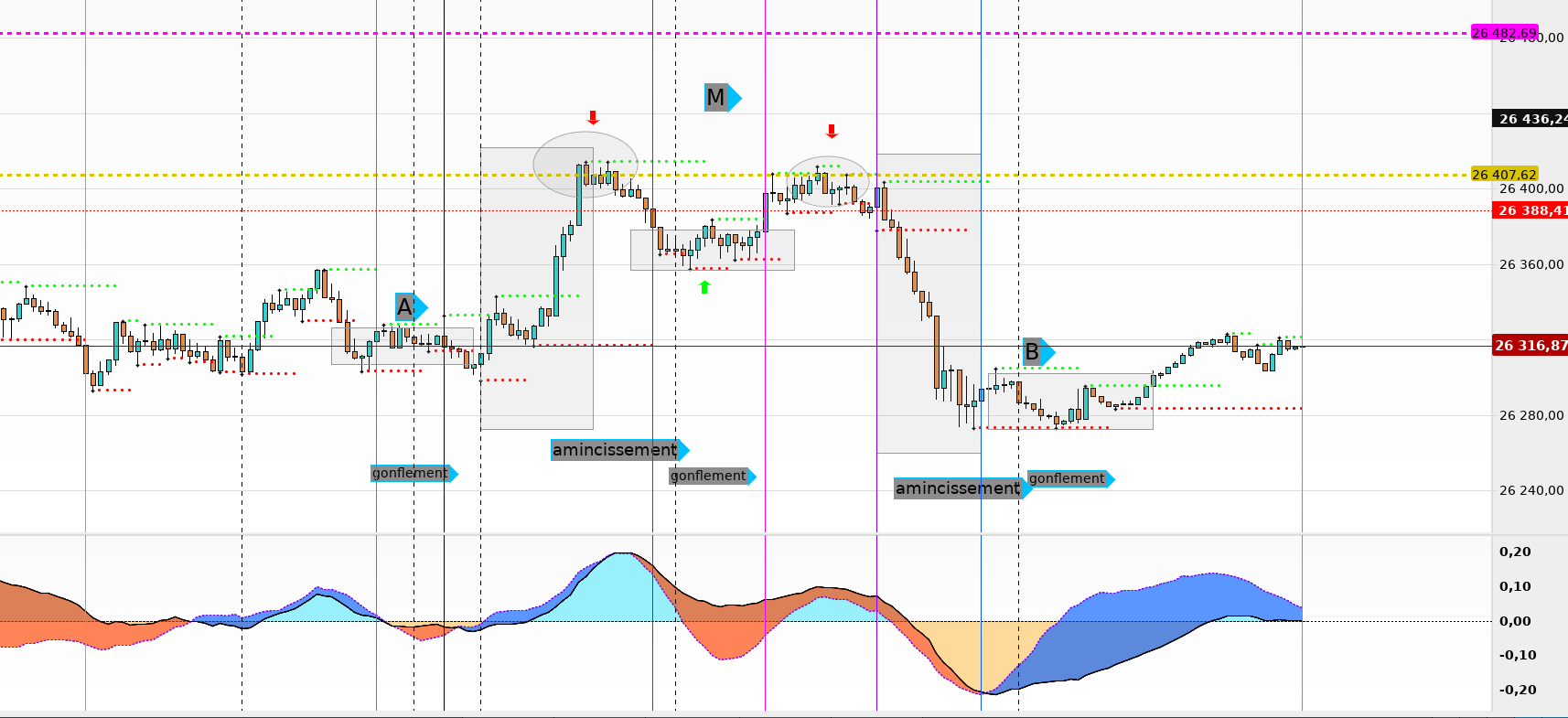Click the gonflement label beneath the green arrow
1568x718 pixels.
click(713, 476)
